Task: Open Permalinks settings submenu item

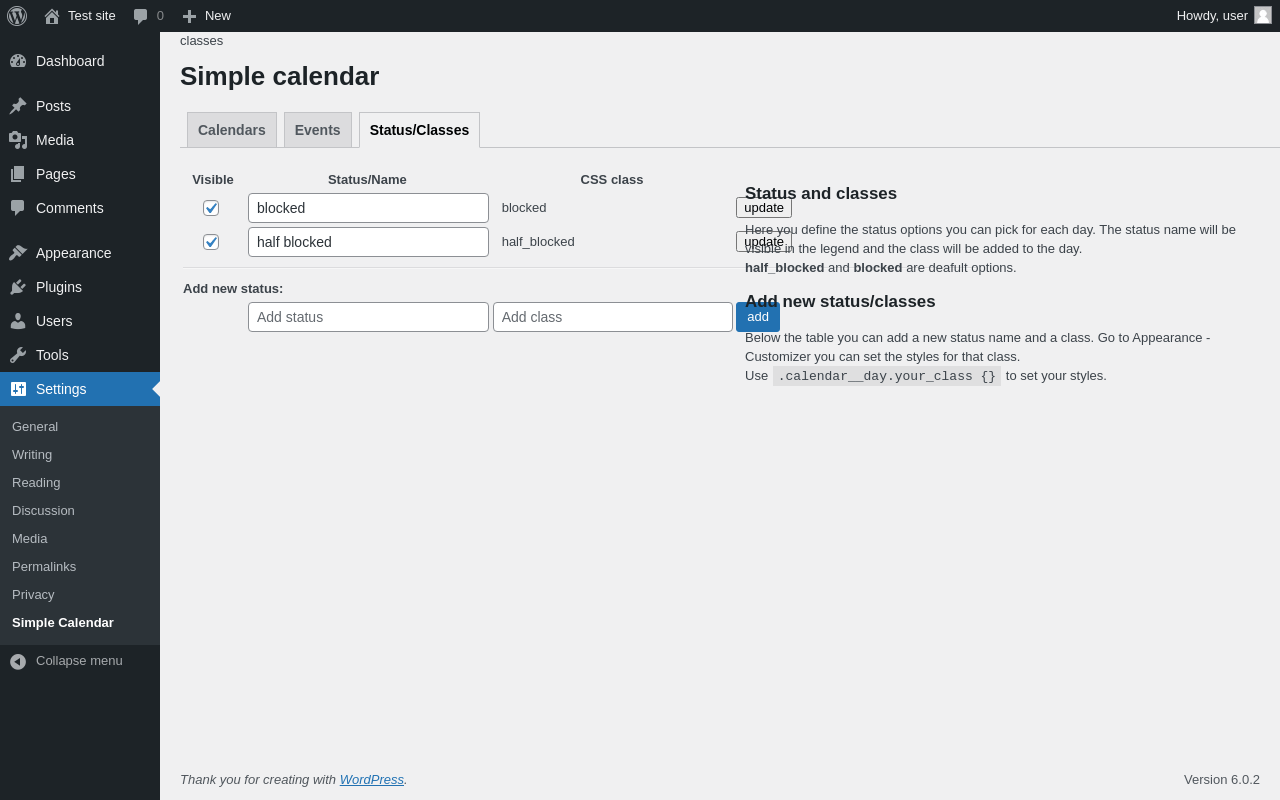Action: (44, 566)
